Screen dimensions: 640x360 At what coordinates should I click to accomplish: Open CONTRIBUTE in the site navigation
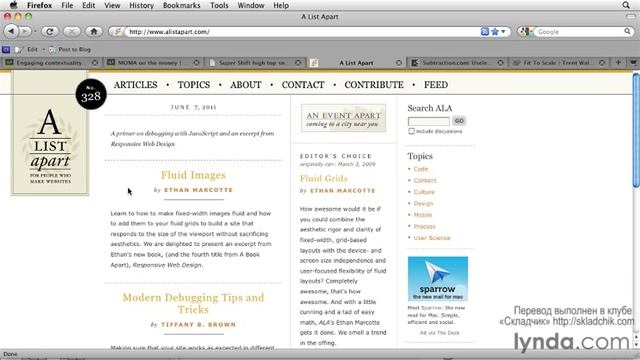coord(374,85)
